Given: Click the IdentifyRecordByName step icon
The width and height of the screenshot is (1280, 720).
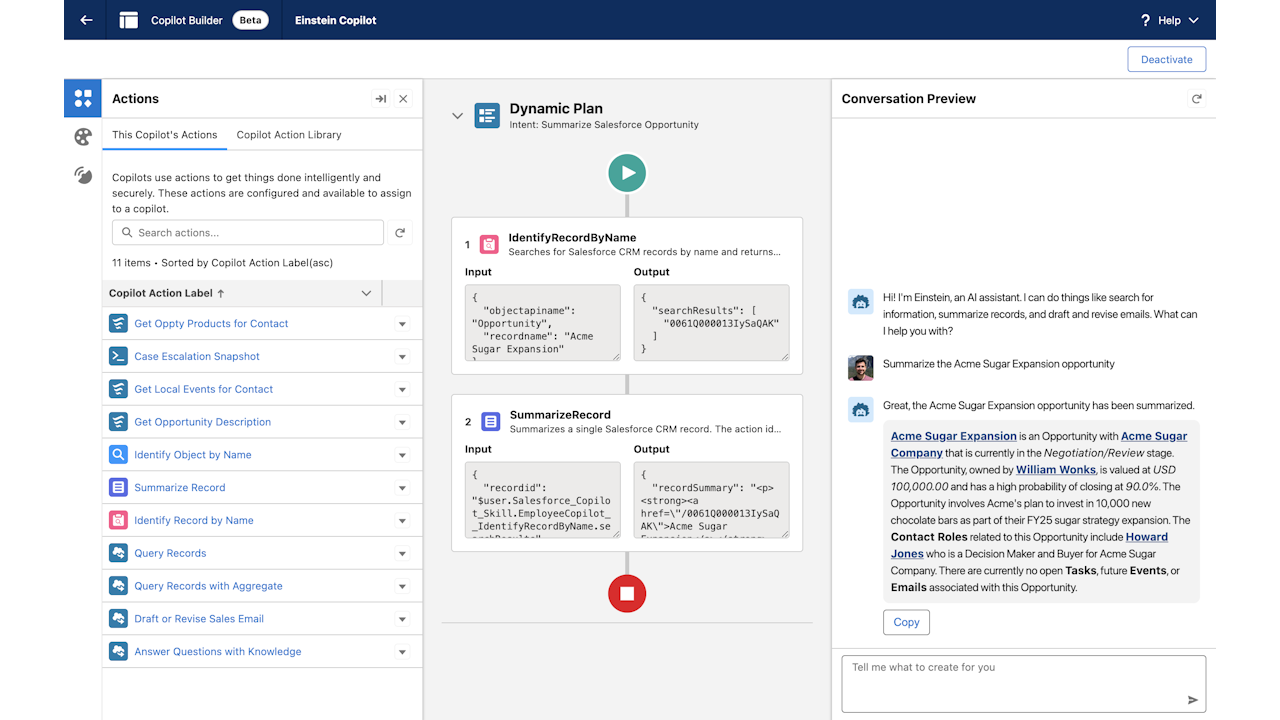Looking at the screenshot, I should coord(489,244).
